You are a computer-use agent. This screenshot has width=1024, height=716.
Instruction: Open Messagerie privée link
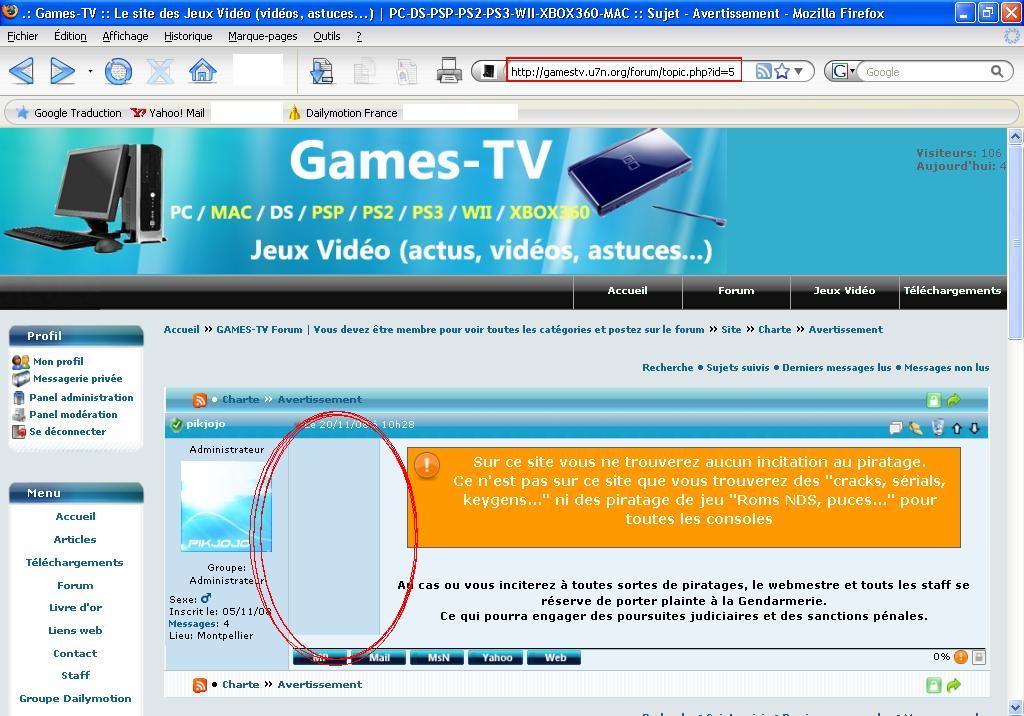coord(78,378)
